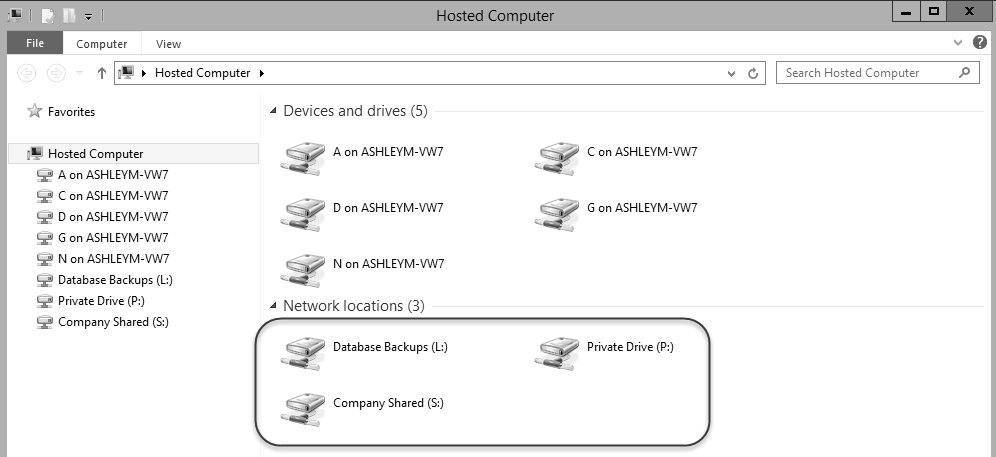996x457 pixels.
Task: Select the C on ASHLEYM-VW7 drive icon
Action: point(556,159)
